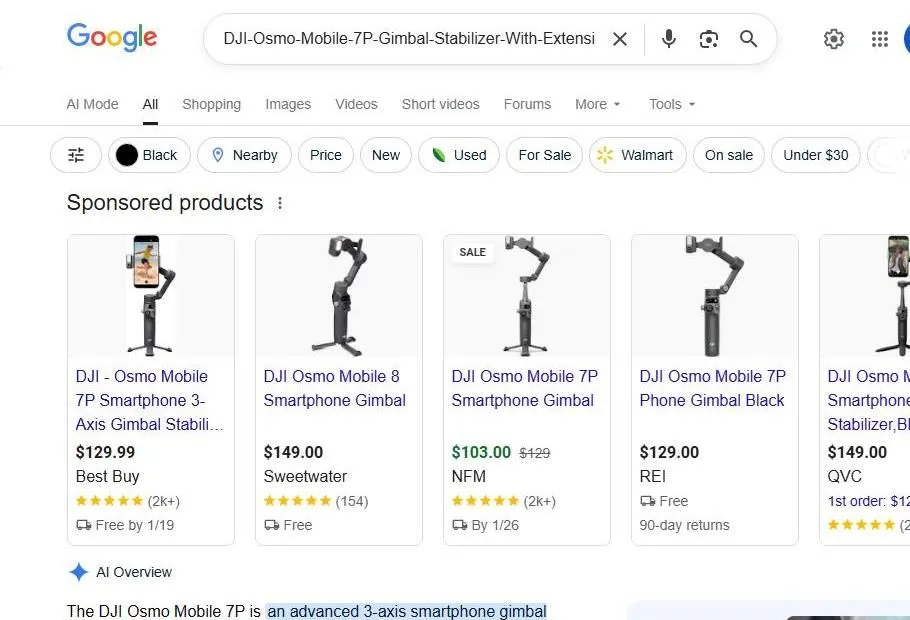Viewport: 910px width, 620px height.
Task: Open the REI Osmo Mobile 7P listing
Action: [712, 388]
